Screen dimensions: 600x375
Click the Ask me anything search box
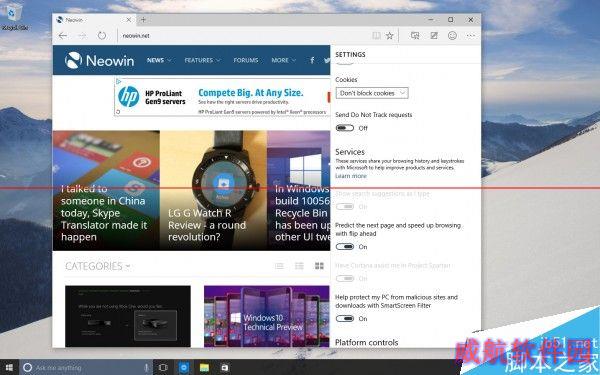(x=86, y=368)
